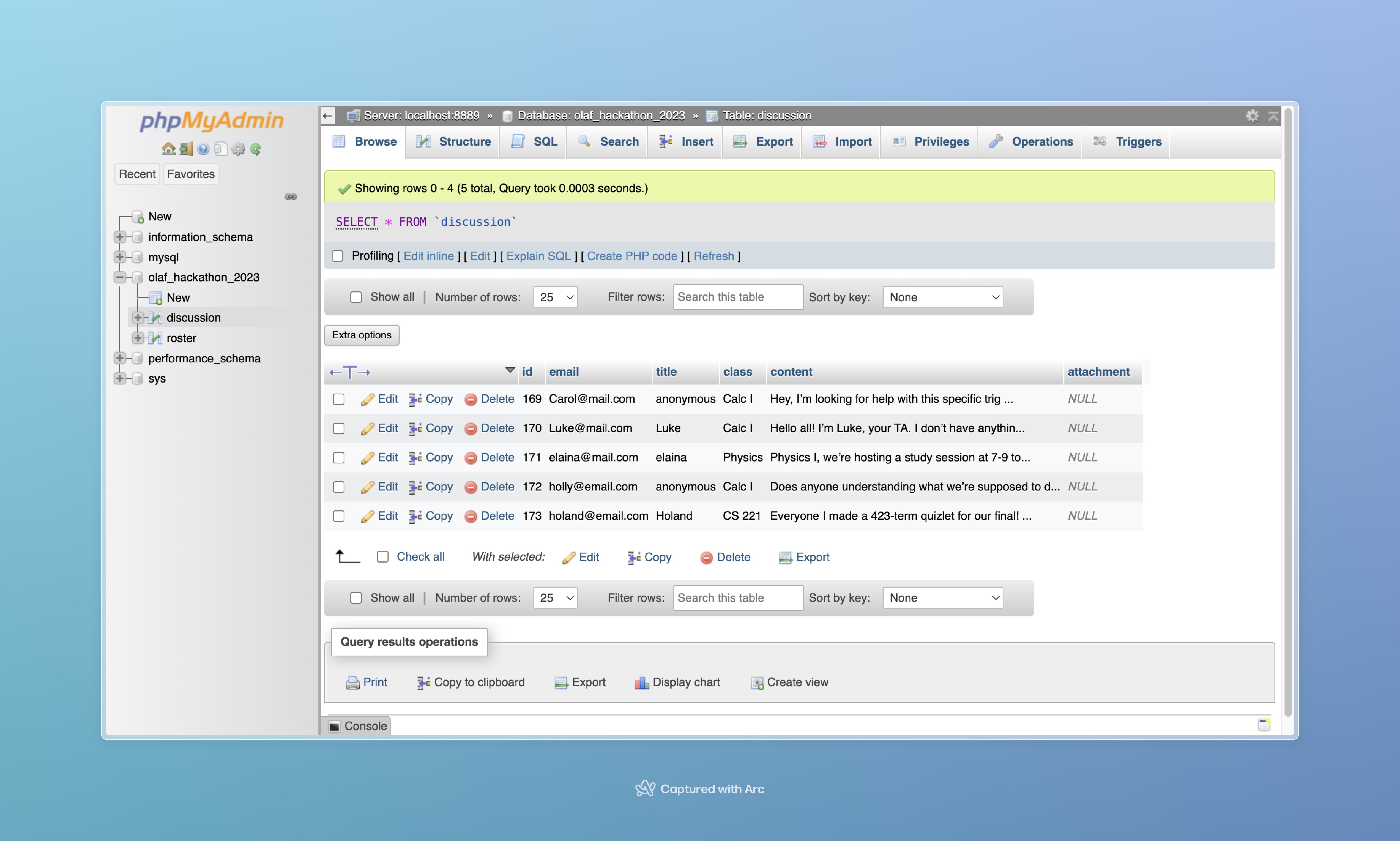Click the navigation back arrow icon
The height and width of the screenshot is (841, 1400).
tap(327, 116)
